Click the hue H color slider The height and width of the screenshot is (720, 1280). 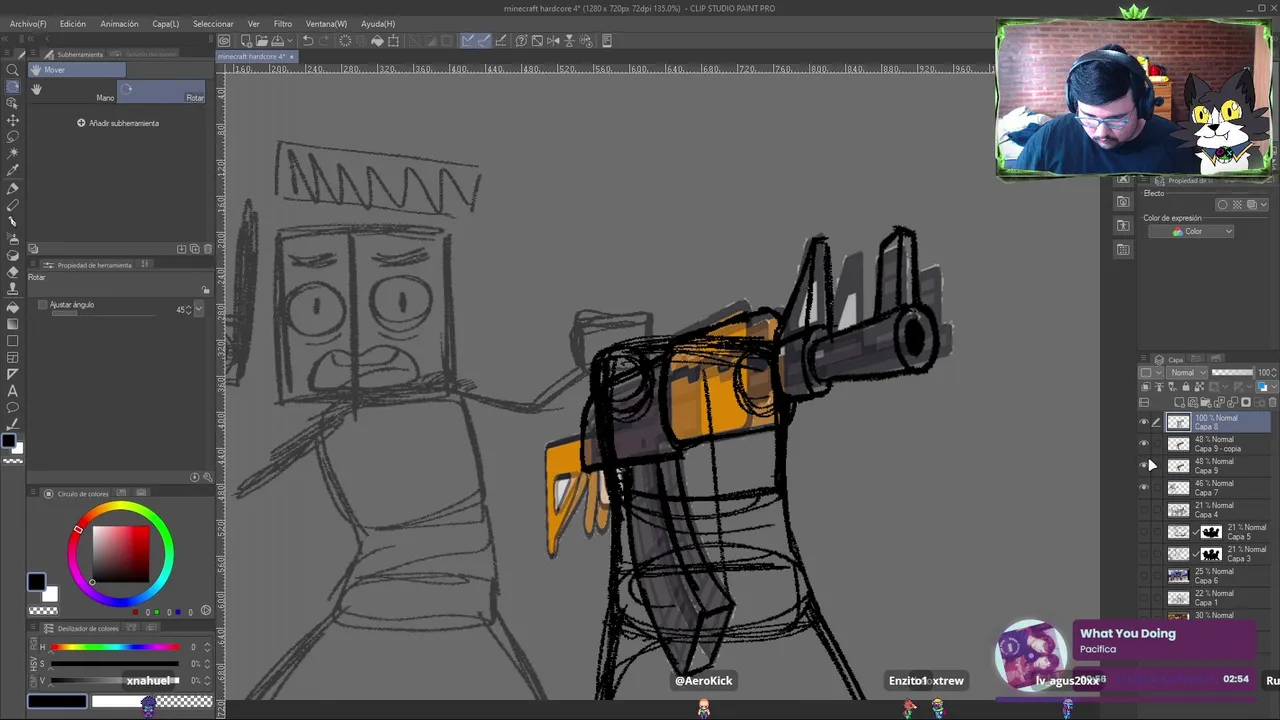[x=115, y=647]
